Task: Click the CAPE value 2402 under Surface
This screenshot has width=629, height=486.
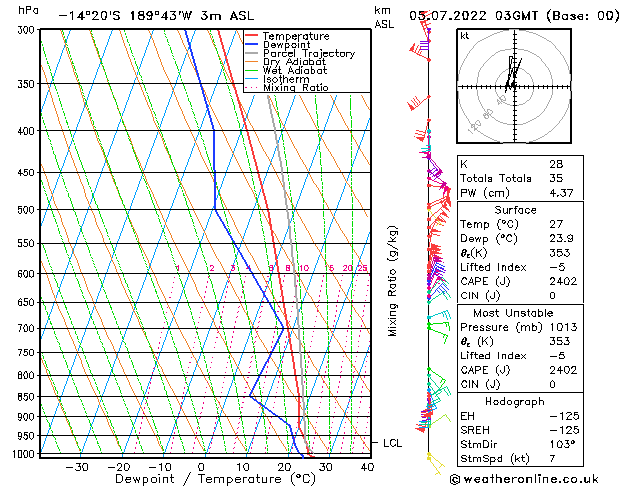Action: (x=563, y=281)
